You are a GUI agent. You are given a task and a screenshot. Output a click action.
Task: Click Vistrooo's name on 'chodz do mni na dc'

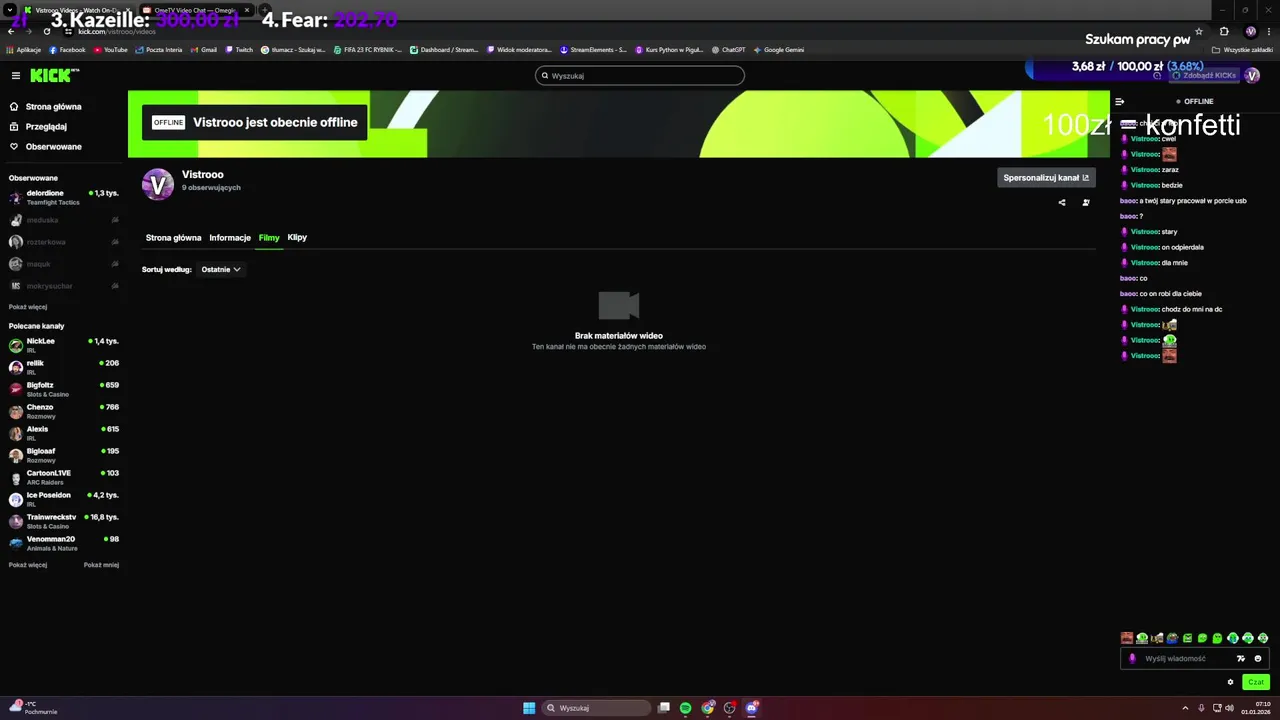(1145, 309)
